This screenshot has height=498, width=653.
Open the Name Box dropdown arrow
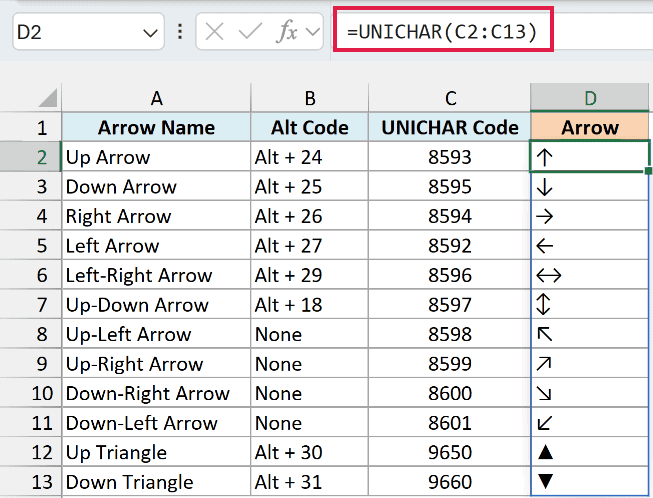(x=150, y=32)
